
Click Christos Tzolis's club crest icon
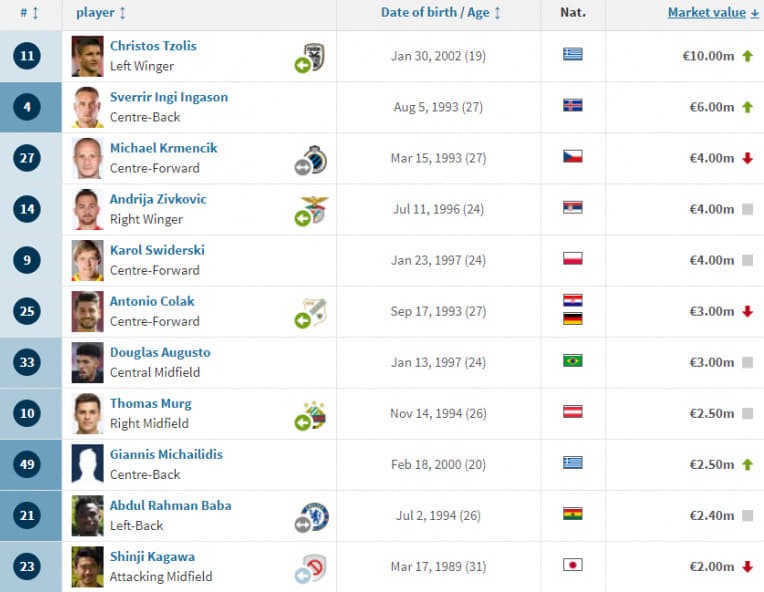coord(315,56)
